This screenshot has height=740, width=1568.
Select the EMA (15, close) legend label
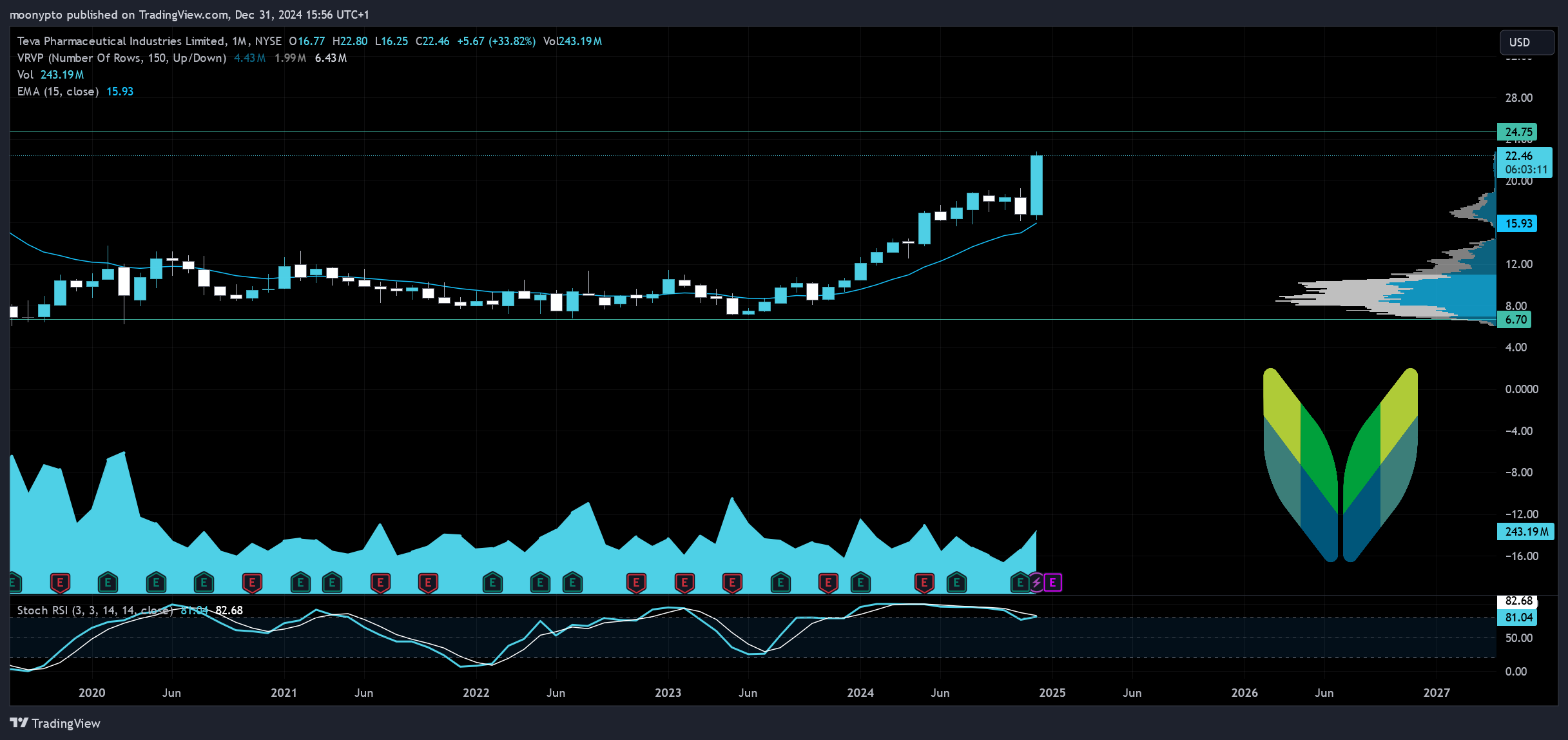coord(58,92)
